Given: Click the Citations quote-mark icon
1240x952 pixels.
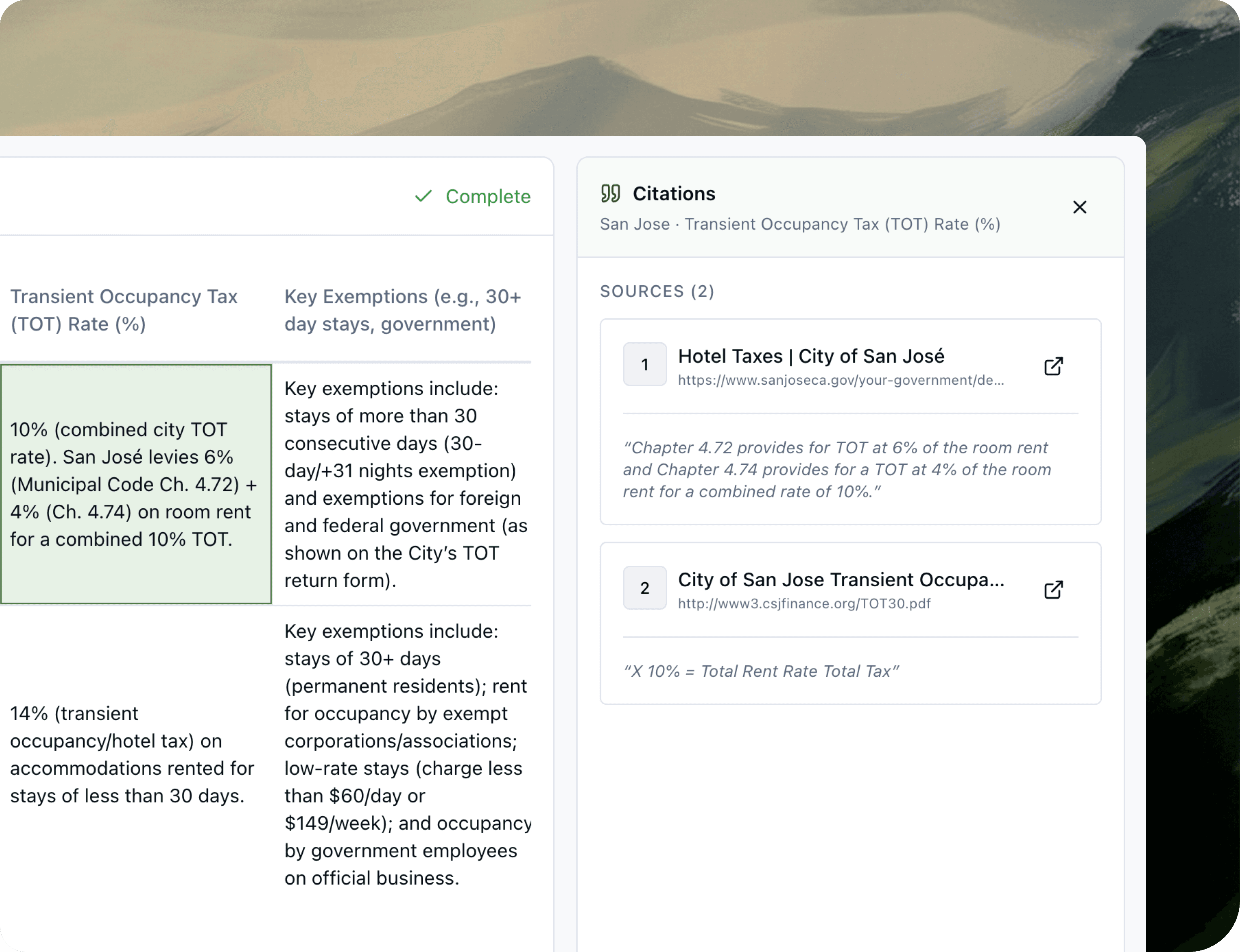Looking at the screenshot, I should pyautogui.click(x=610, y=194).
